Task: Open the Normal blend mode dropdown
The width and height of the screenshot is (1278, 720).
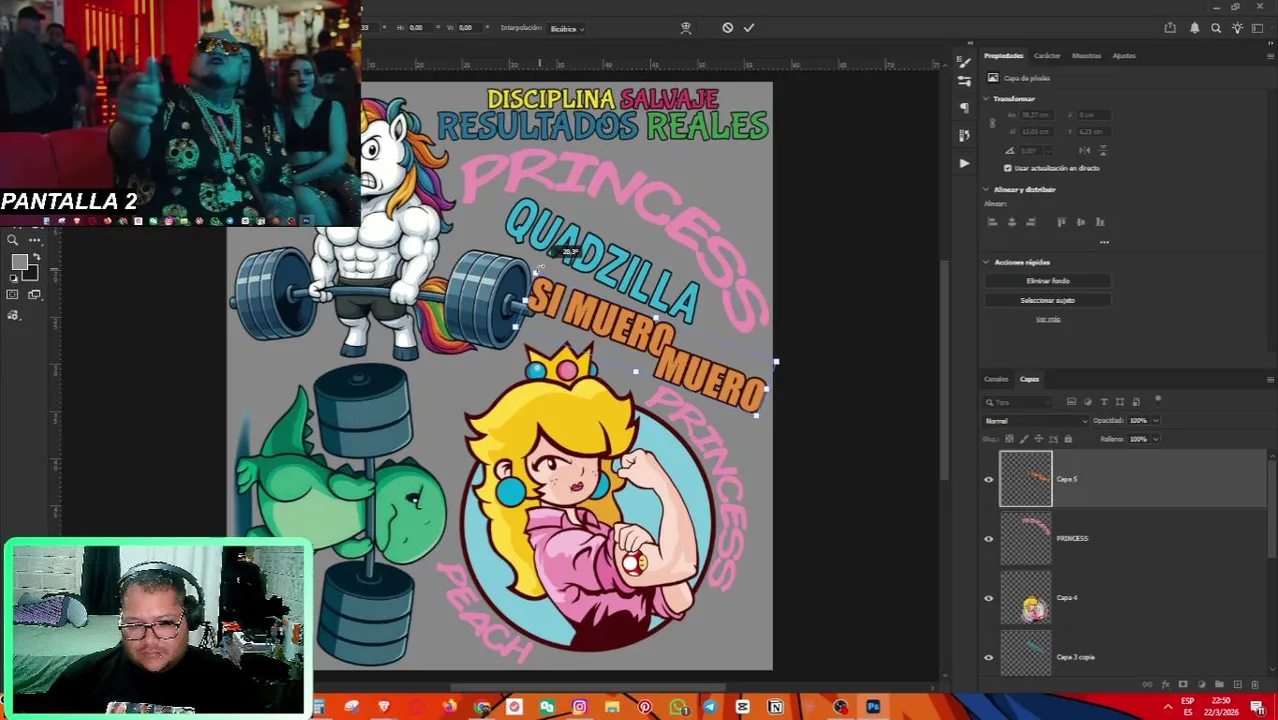Action: 1036,421
